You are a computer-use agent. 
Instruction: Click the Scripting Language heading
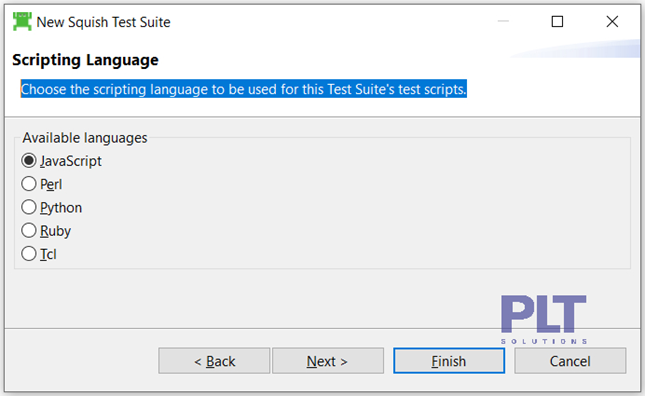[x=85, y=60]
